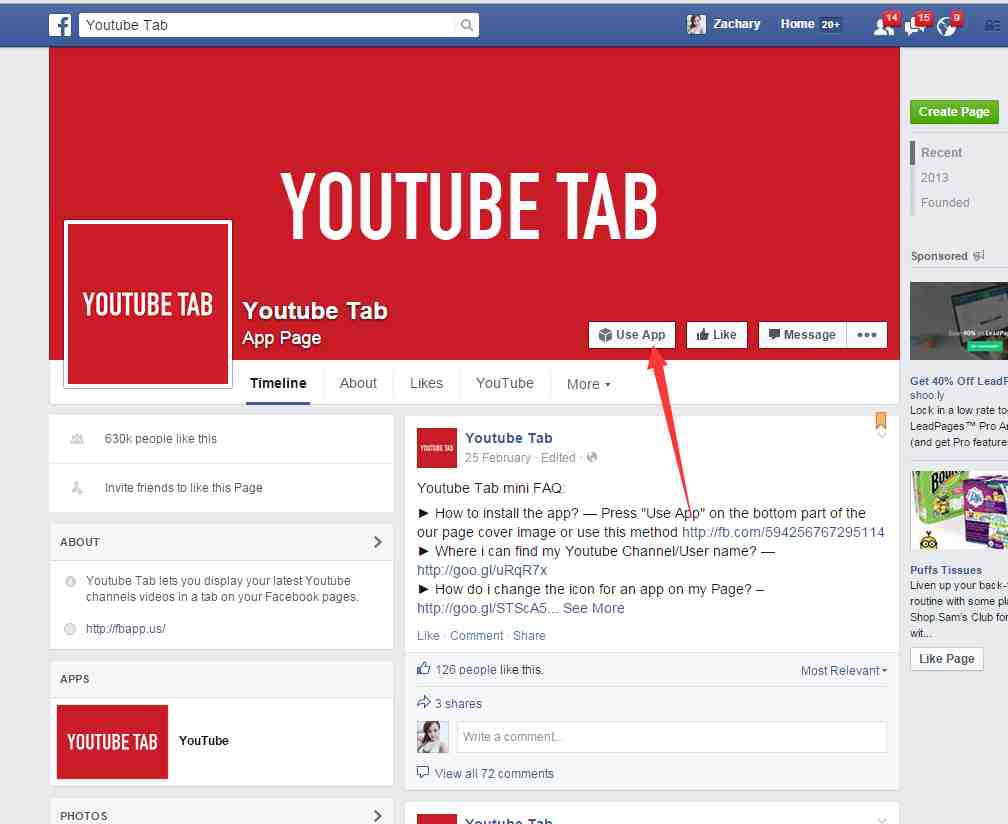The width and height of the screenshot is (1008, 824).
Task: Open Zachary's profile name link
Action: (736, 24)
